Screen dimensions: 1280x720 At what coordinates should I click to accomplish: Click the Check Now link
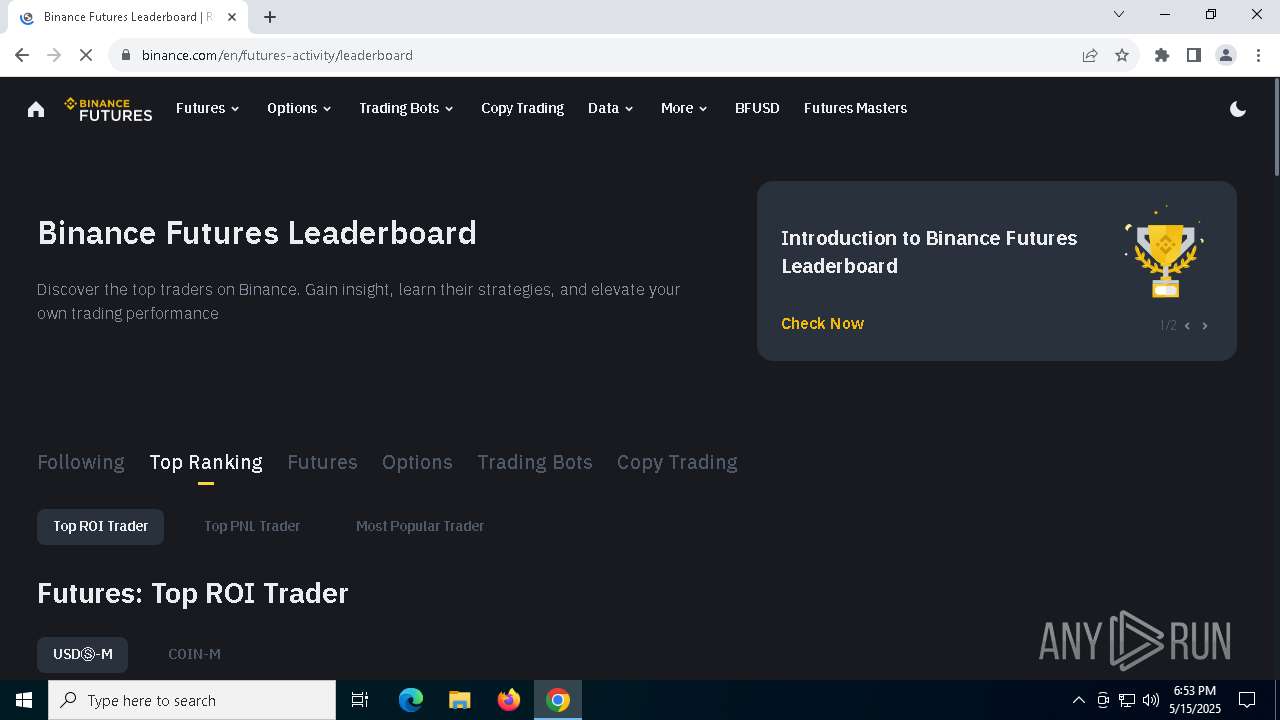(x=822, y=324)
